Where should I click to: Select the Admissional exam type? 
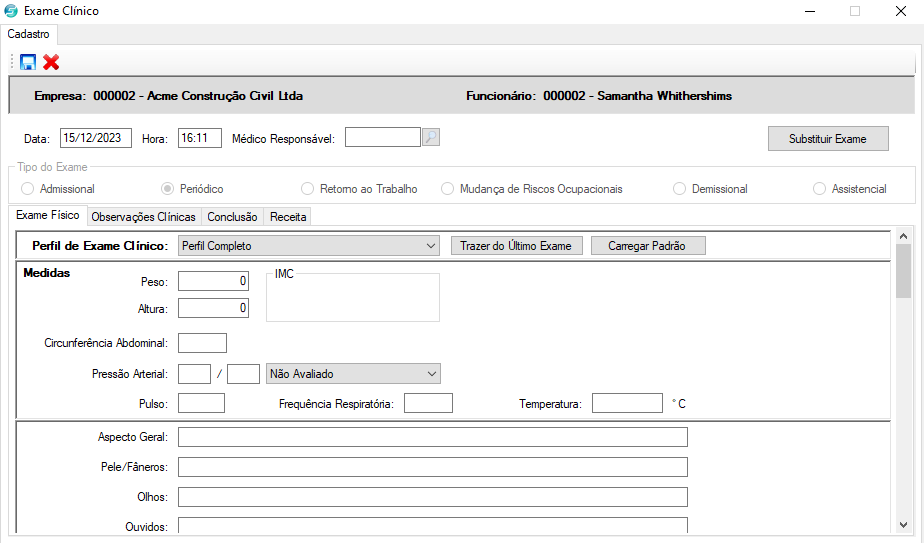tap(28, 189)
